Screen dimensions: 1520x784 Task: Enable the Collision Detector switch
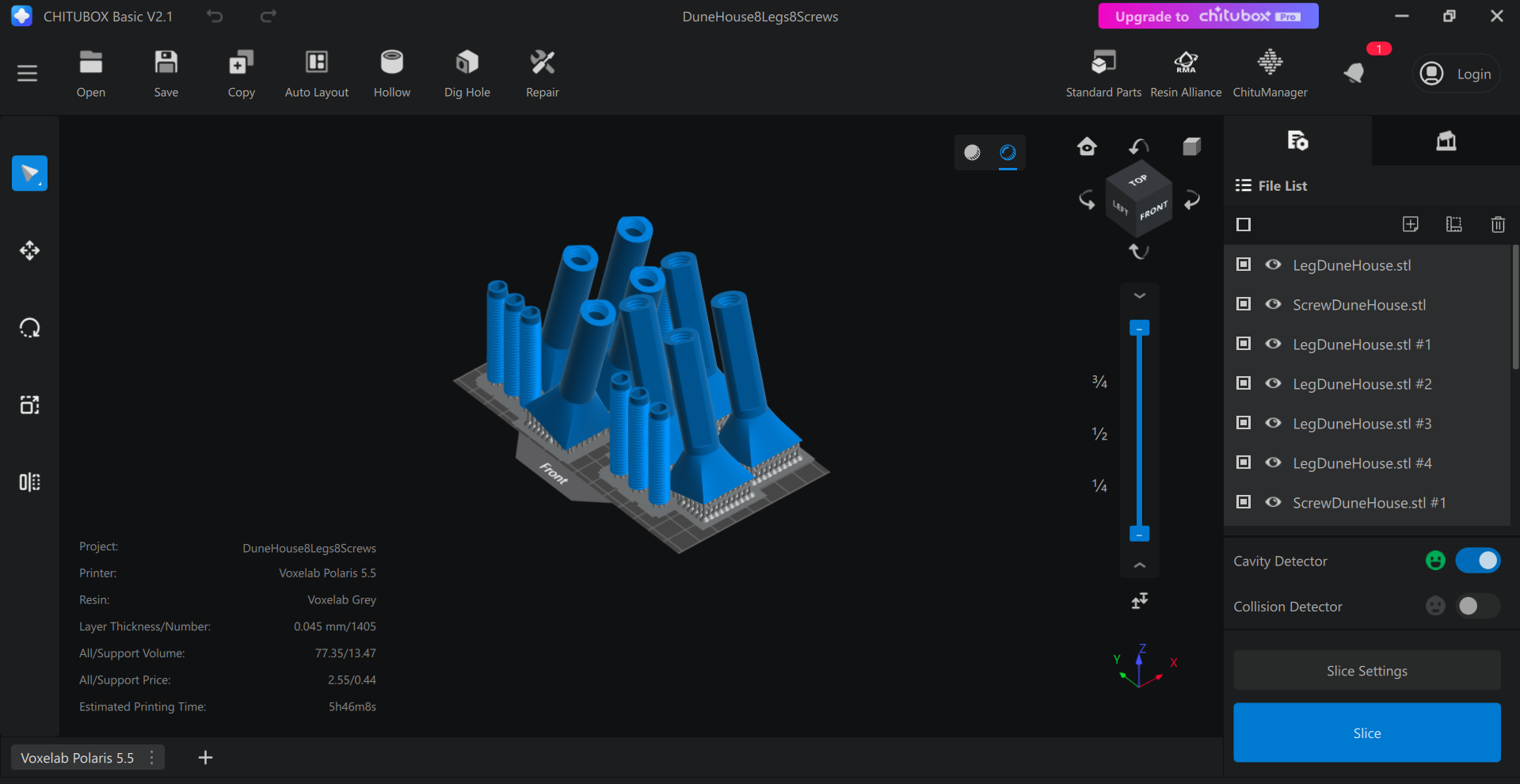(x=1478, y=606)
